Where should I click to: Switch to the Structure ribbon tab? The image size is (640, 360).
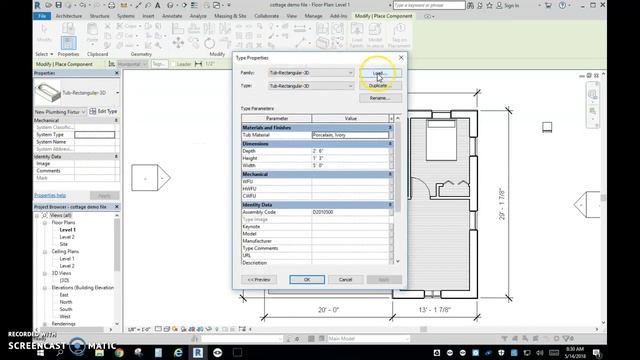(x=99, y=16)
